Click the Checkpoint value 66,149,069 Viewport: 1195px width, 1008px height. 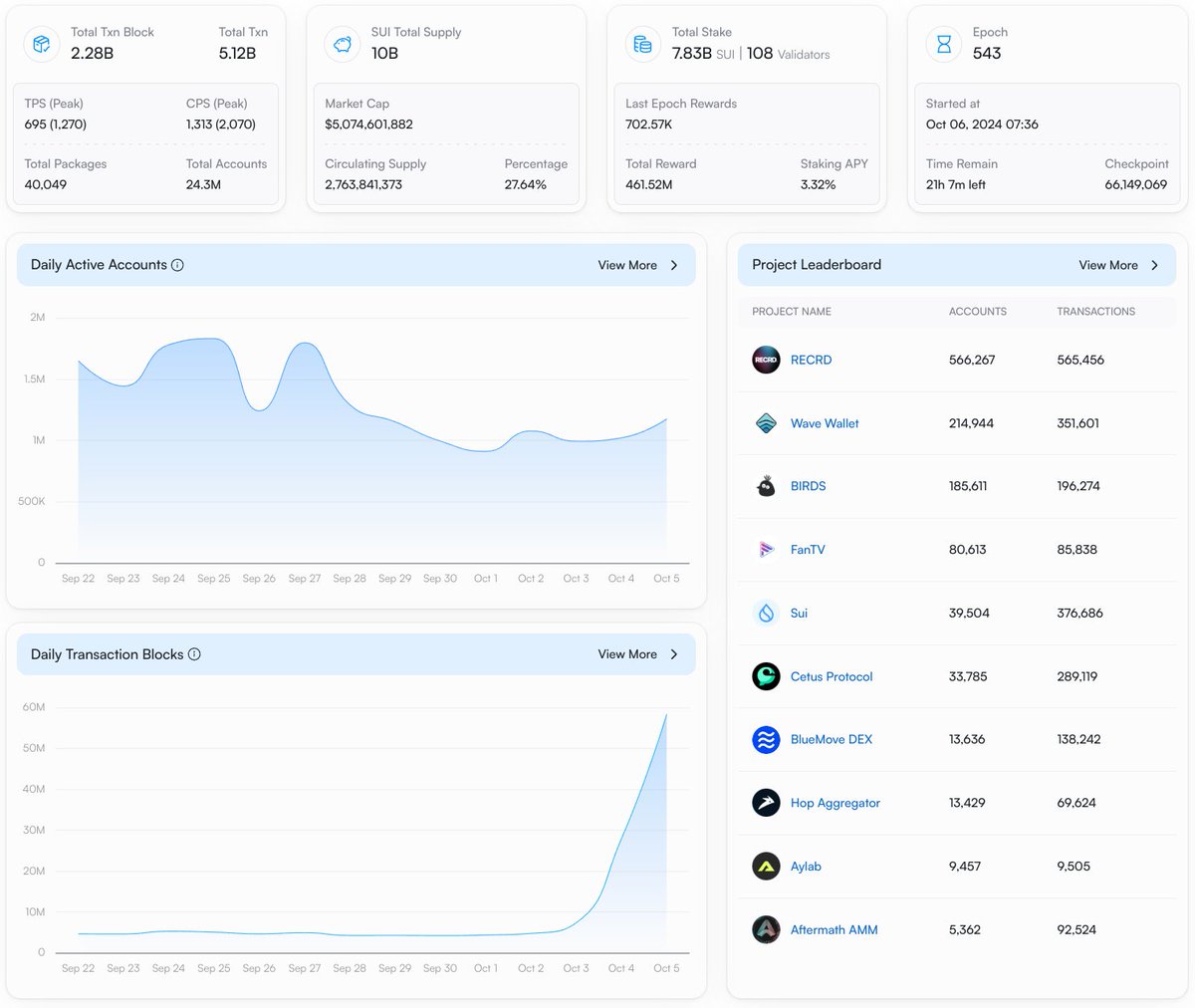(1135, 184)
